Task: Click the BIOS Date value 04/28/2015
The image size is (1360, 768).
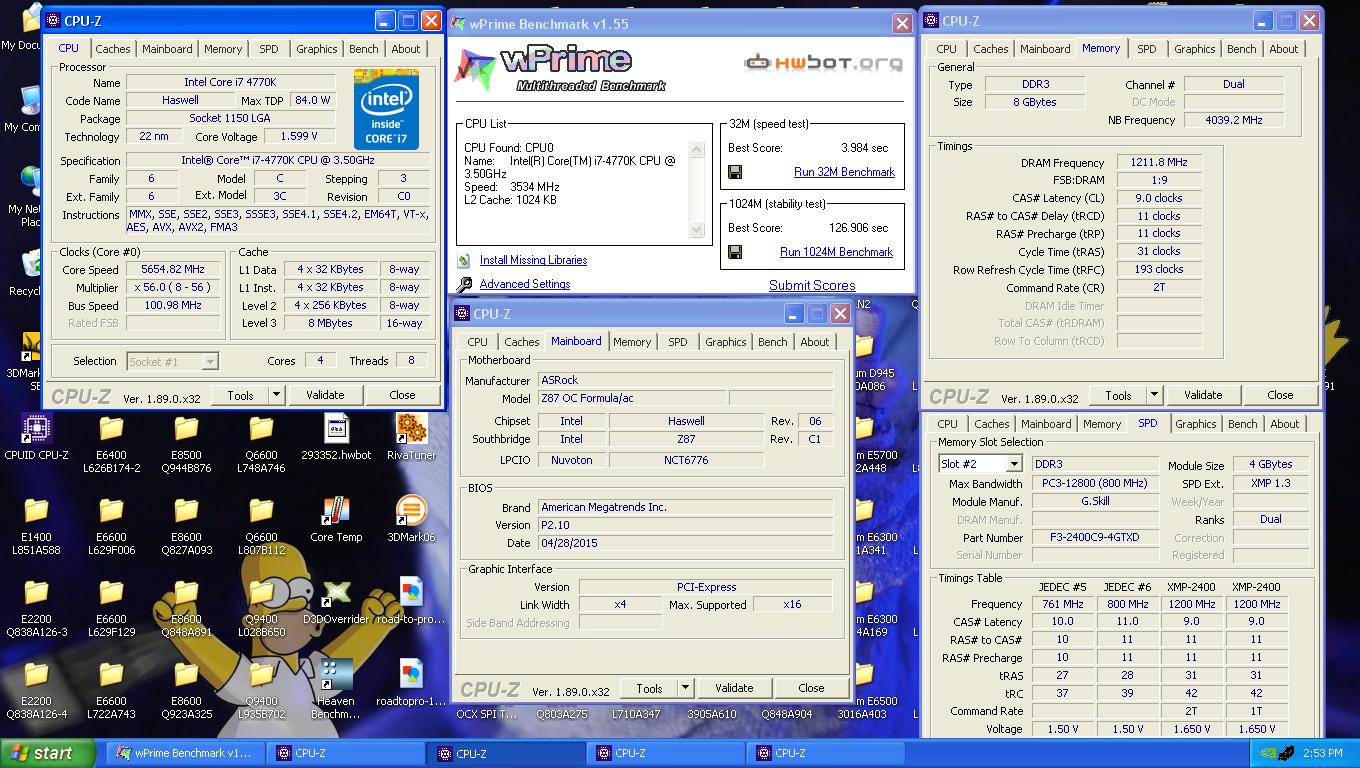Action: [x=685, y=543]
